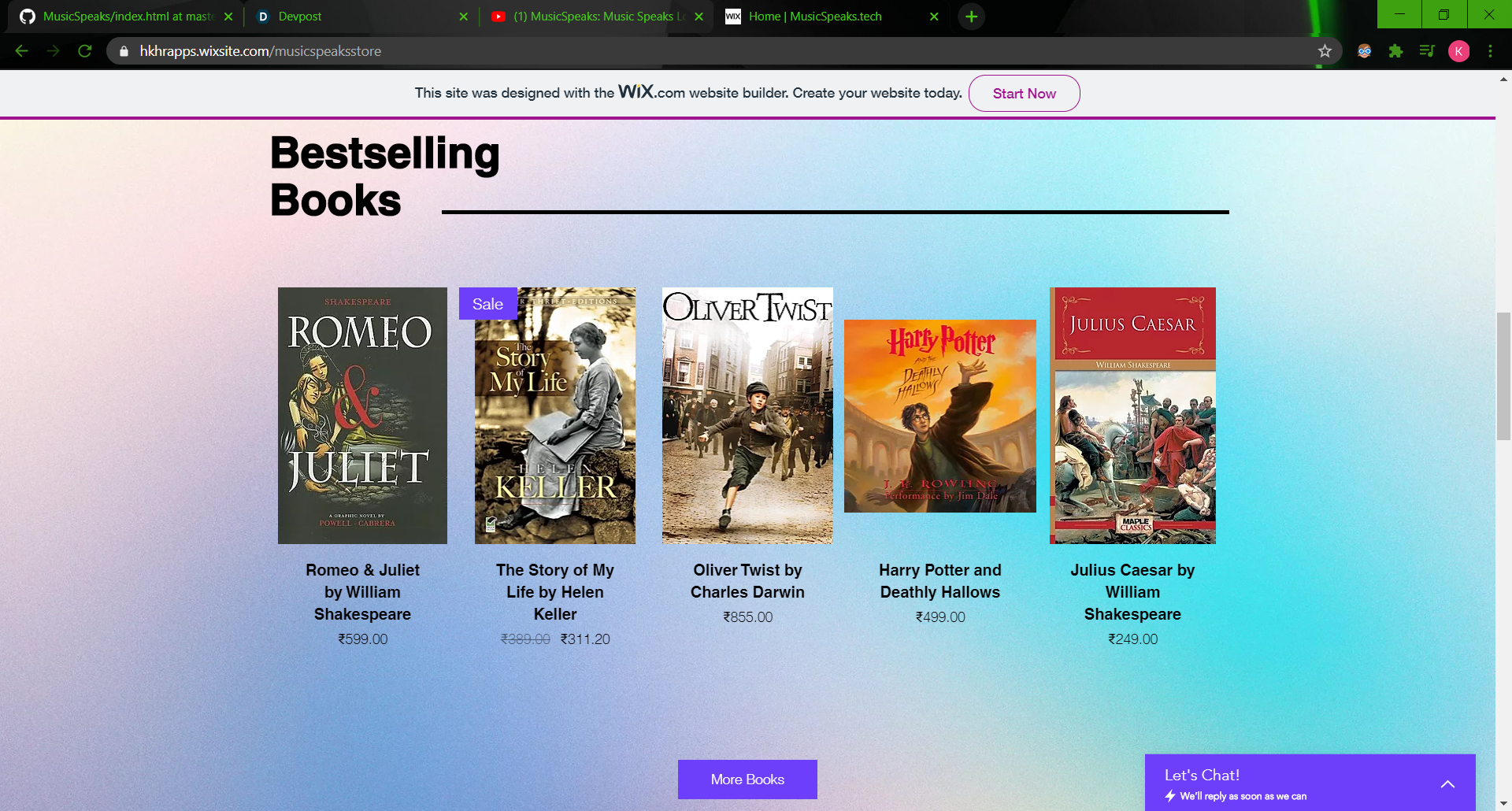Open The Story of My Life cover
The width and height of the screenshot is (1512, 811).
point(555,416)
